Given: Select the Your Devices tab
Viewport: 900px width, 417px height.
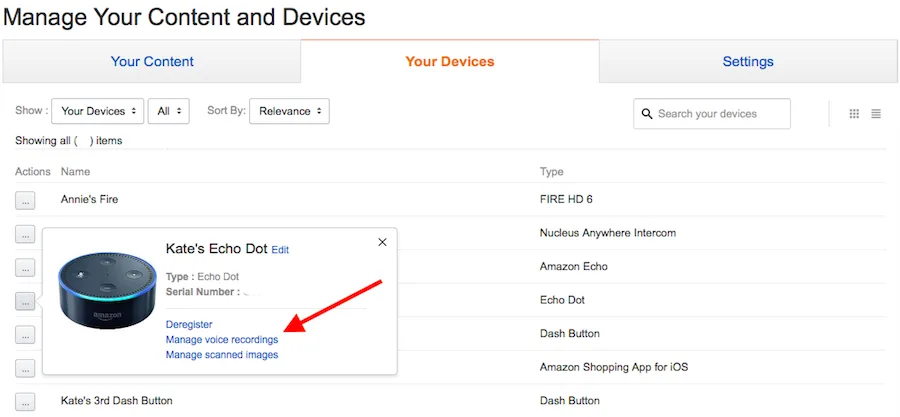Looking at the screenshot, I should [450, 61].
